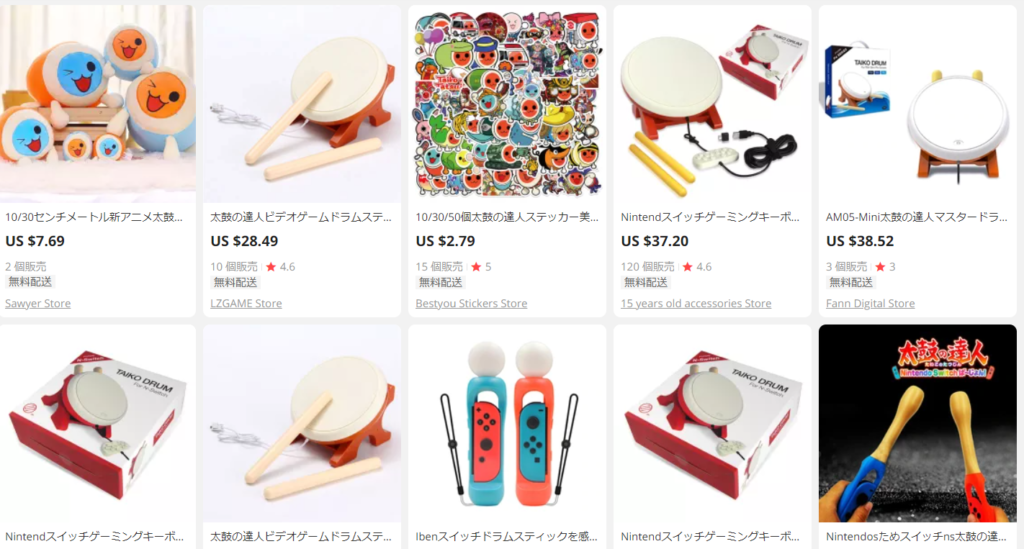Open the Joy-Con drumstick grips product image
Viewport: 1024px width, 549px height.
[507, 424]
